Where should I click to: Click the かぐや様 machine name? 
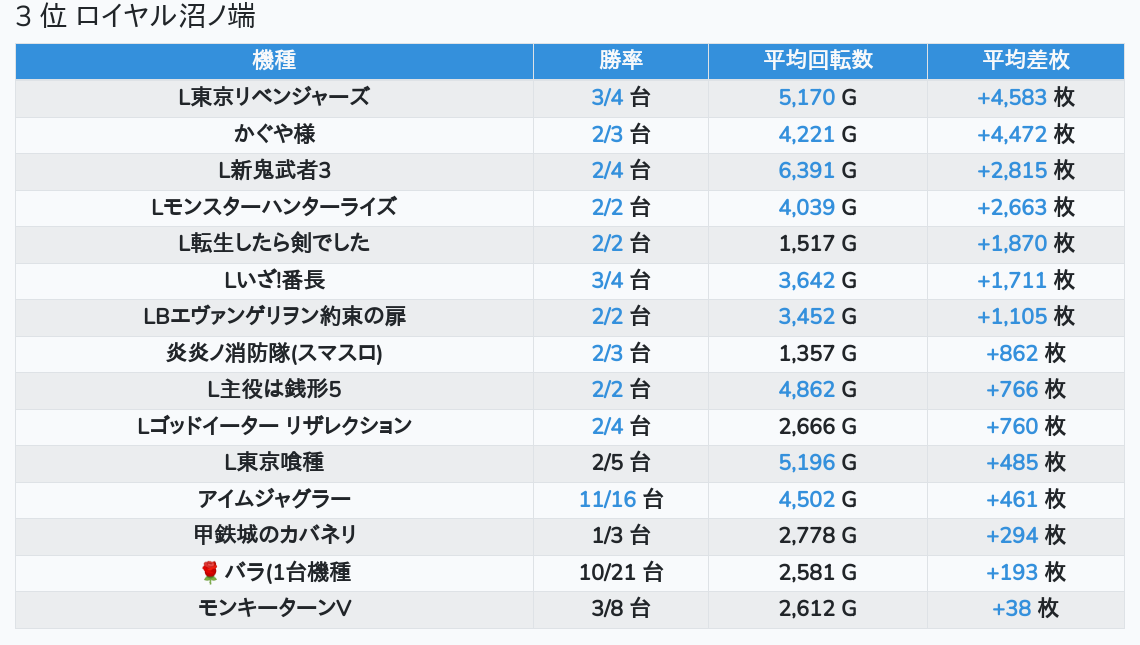click(274, 134)
